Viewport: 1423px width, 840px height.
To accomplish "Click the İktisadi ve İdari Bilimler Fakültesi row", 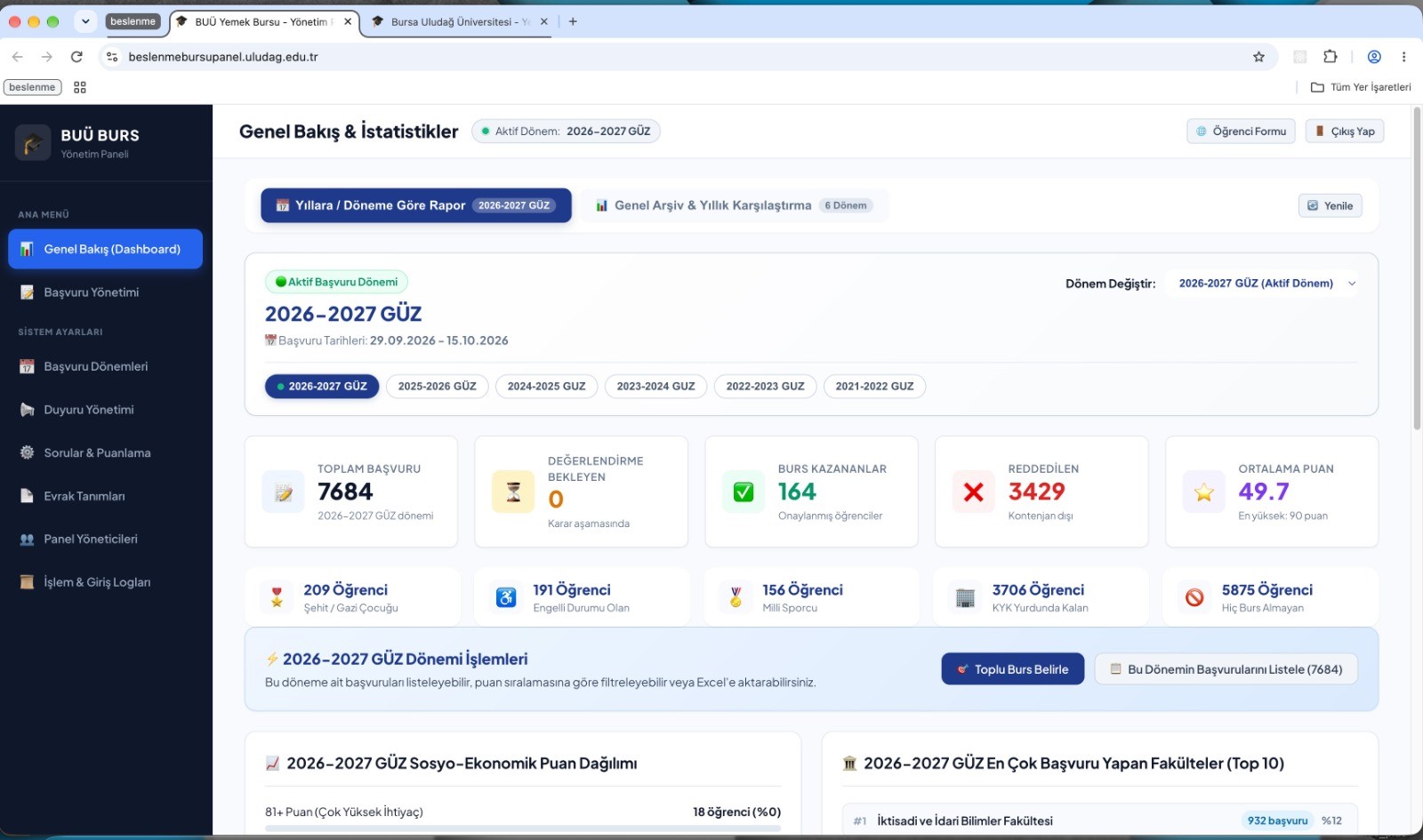I will 1100,820.
